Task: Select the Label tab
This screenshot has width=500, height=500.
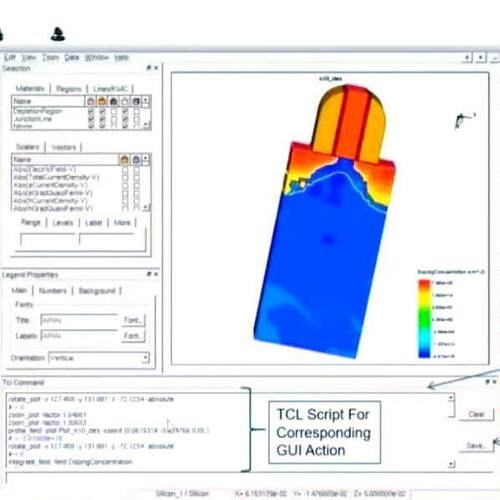Action: pyautogui.click(x=94, y=223)
